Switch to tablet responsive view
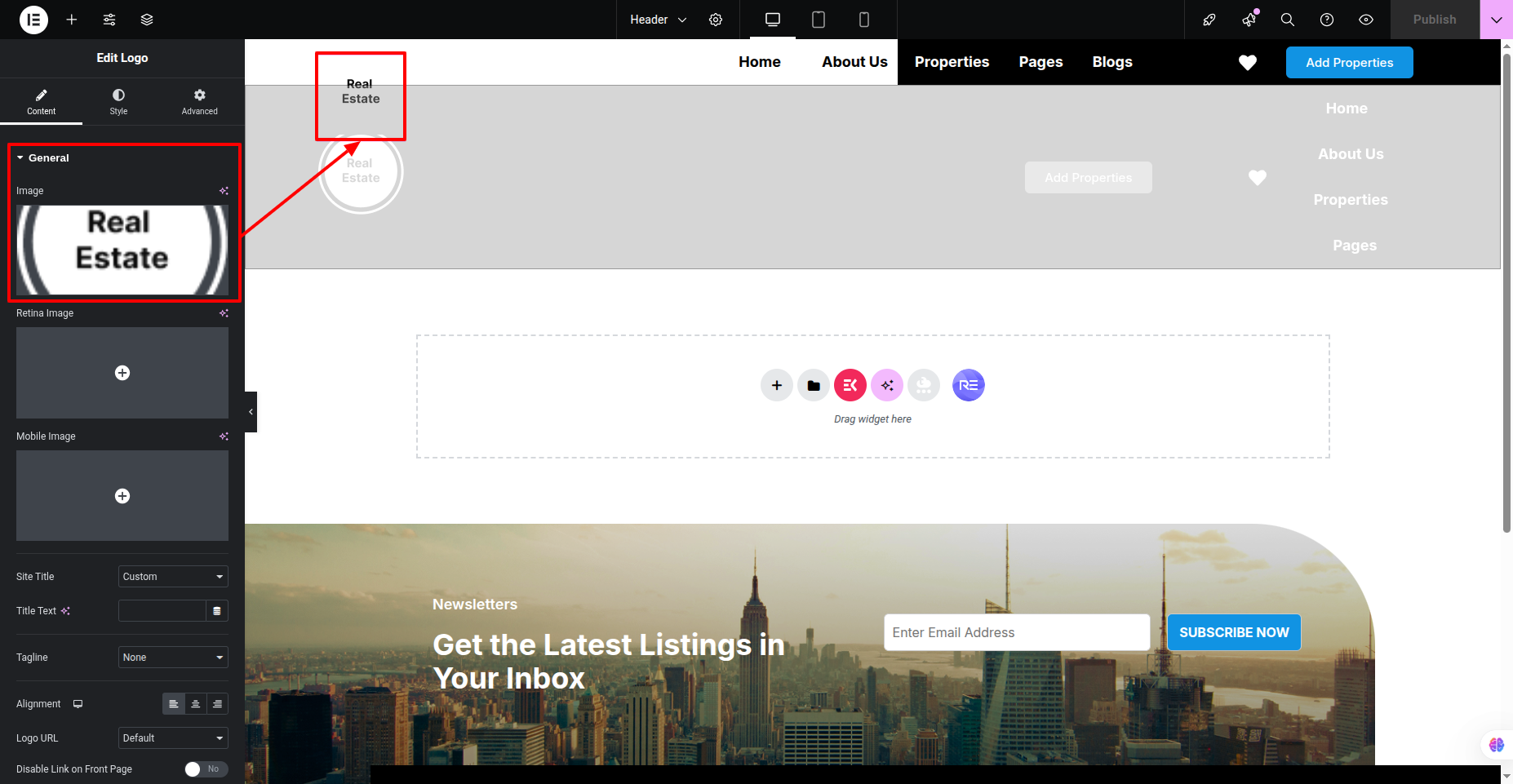The height and width of the screenshot is (784, 1513). coord(818,20)
